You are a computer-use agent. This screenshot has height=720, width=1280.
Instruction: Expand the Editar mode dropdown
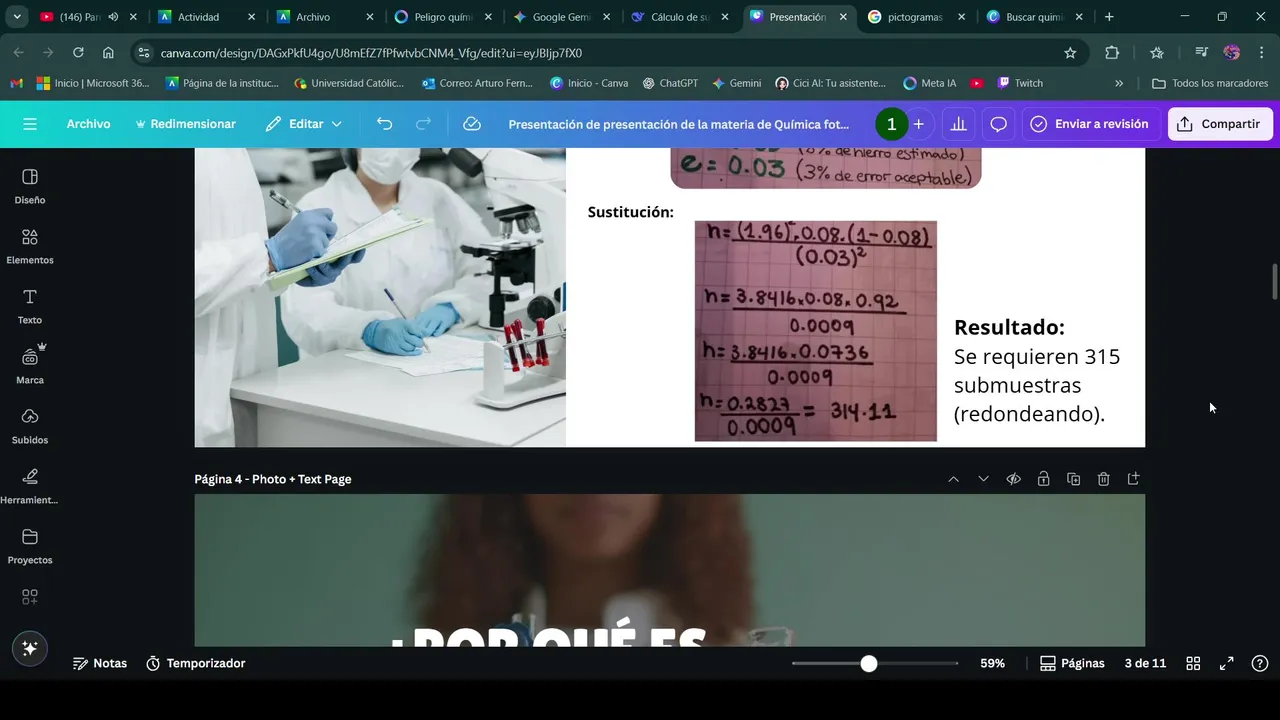coord(304,124)
